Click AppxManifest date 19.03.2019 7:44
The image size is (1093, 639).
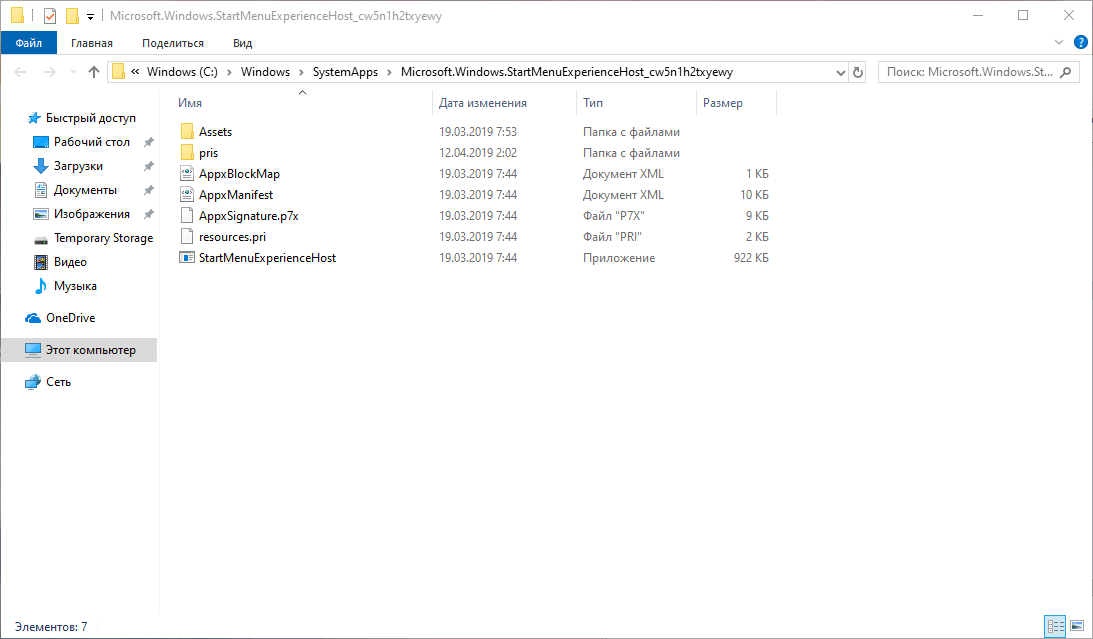coord(477,195)
